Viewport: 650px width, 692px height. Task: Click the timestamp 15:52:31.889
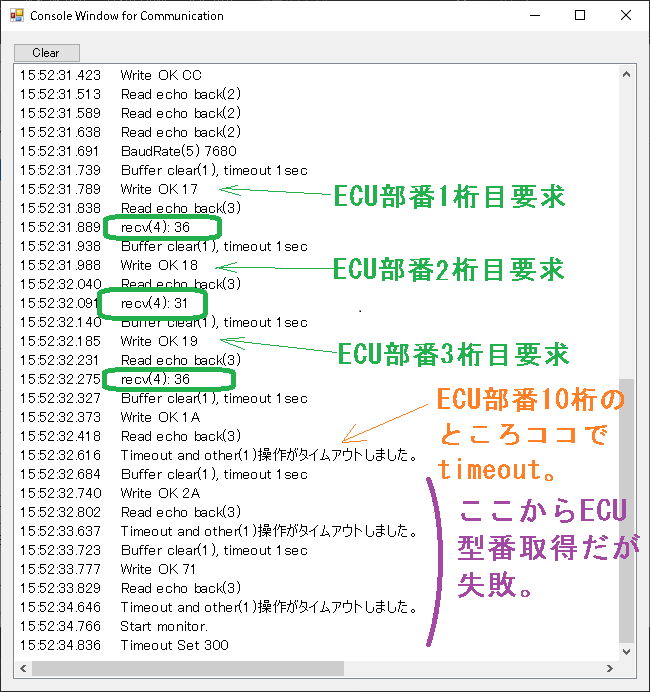pyautogui.click(x=60, y=227)
